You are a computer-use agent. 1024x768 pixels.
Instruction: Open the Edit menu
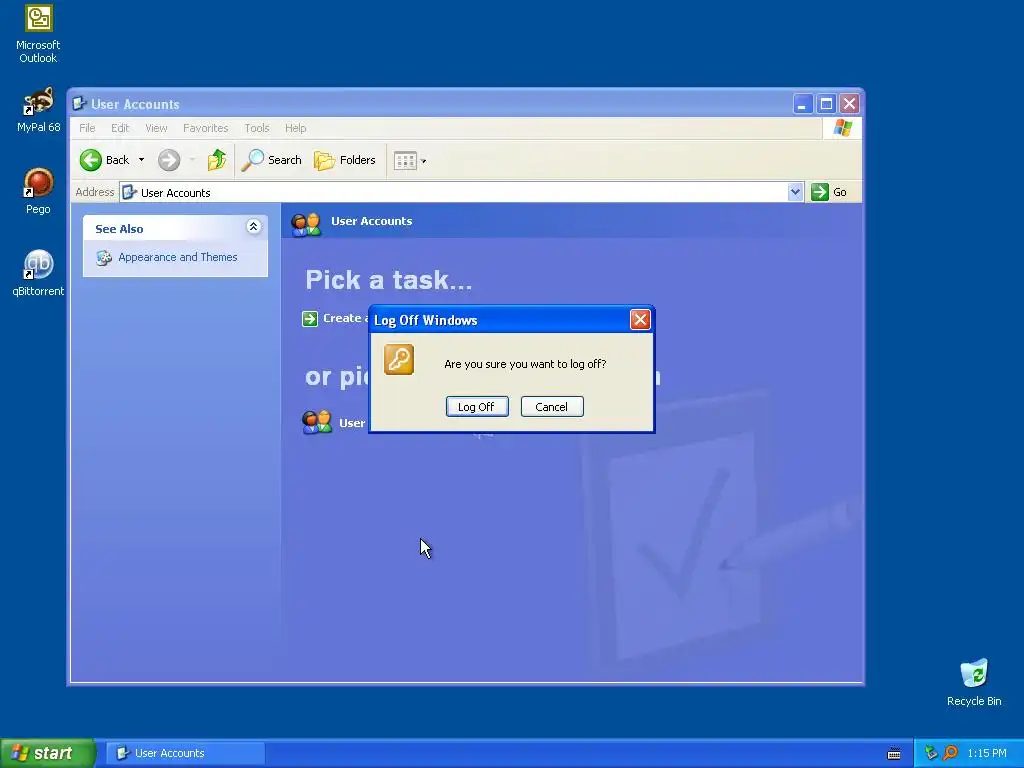[120, 128]
